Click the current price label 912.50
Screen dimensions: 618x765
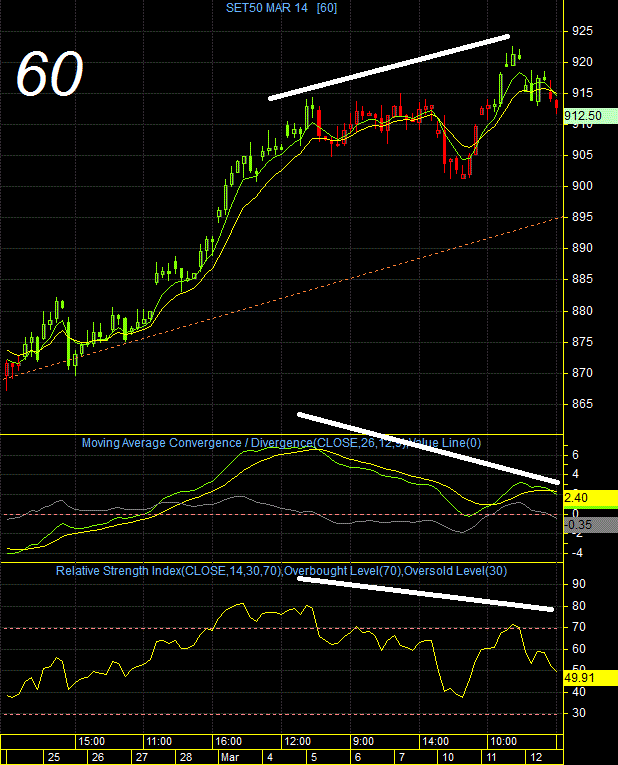click(x=590, y=116)
